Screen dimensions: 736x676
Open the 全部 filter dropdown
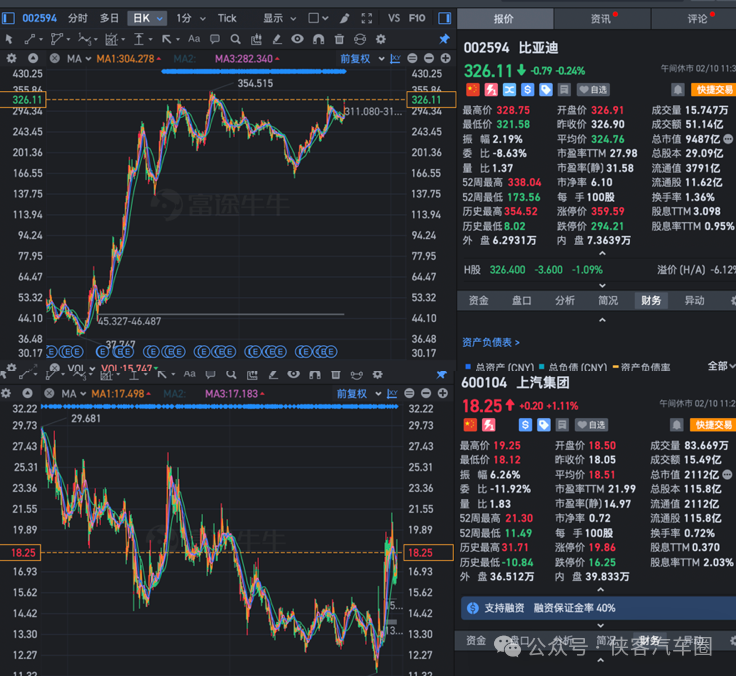[721, 366]
